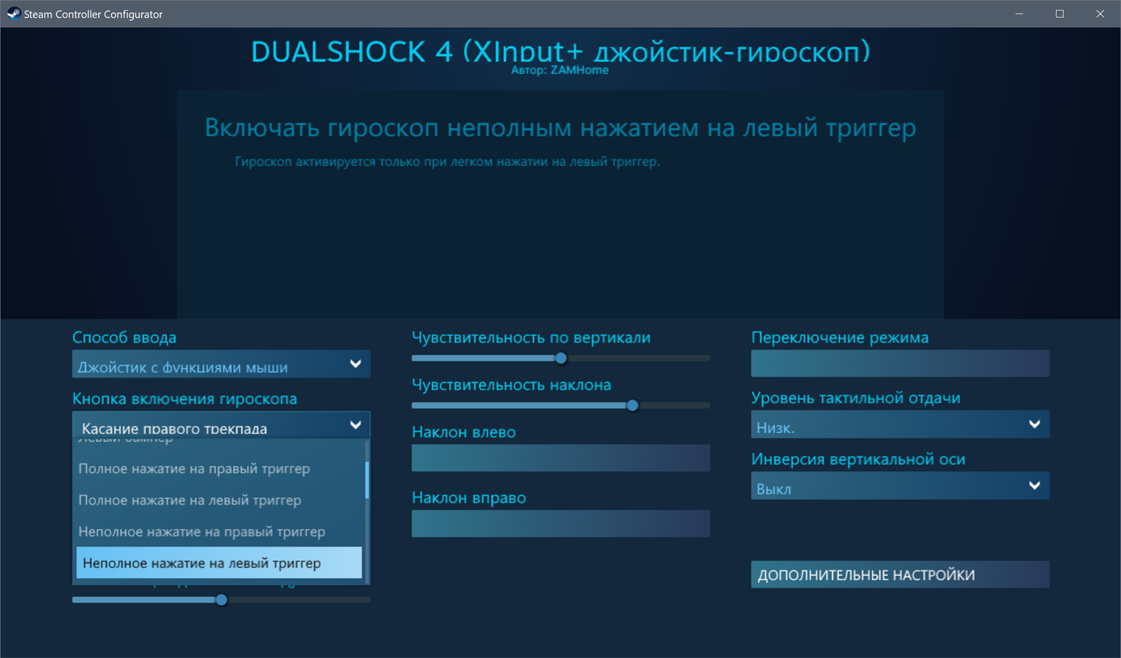Click slider below the open dropdown list
The image size is (1121, 658).
pyautogui.click(x=221, y=599)
